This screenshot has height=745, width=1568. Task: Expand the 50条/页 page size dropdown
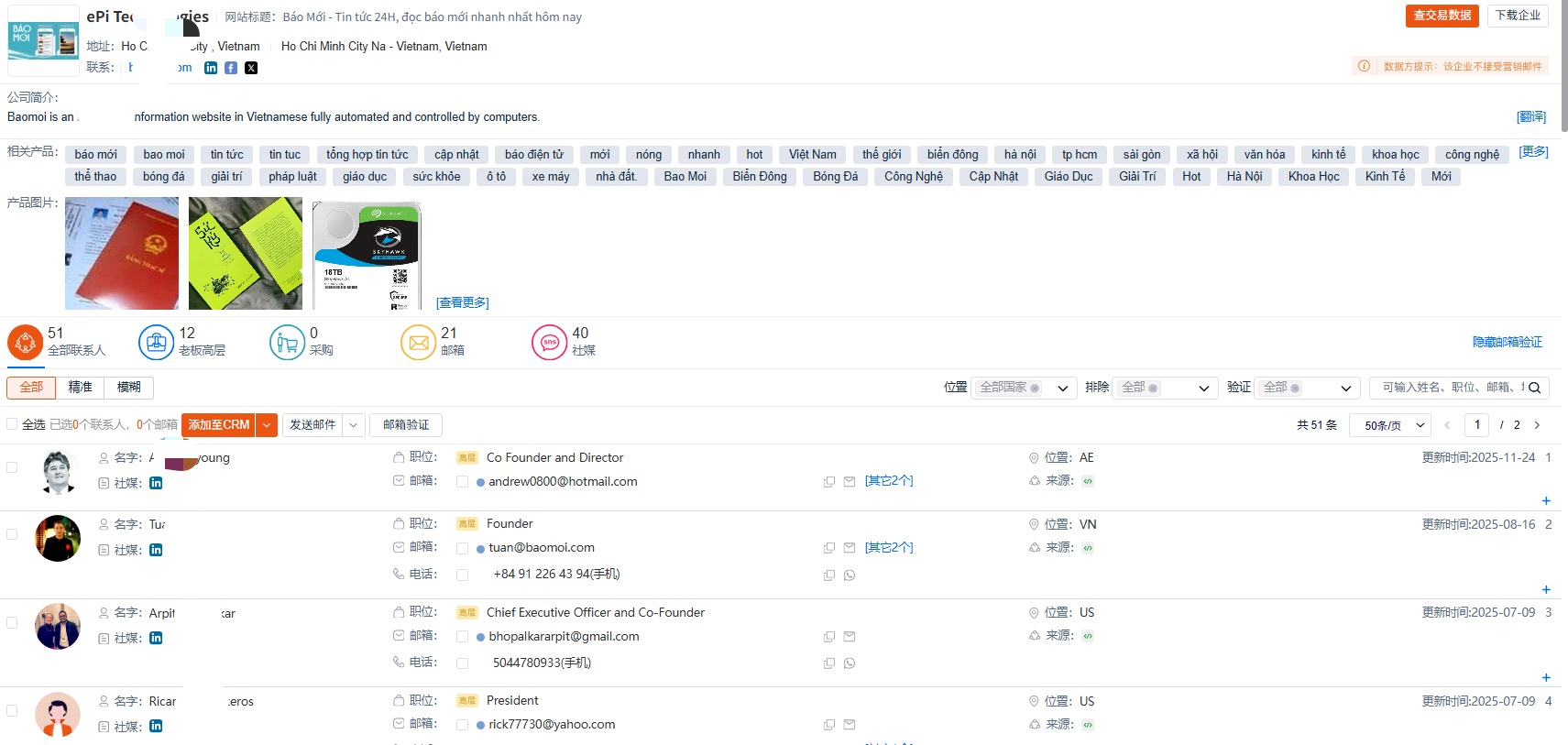click(1389, 425)
